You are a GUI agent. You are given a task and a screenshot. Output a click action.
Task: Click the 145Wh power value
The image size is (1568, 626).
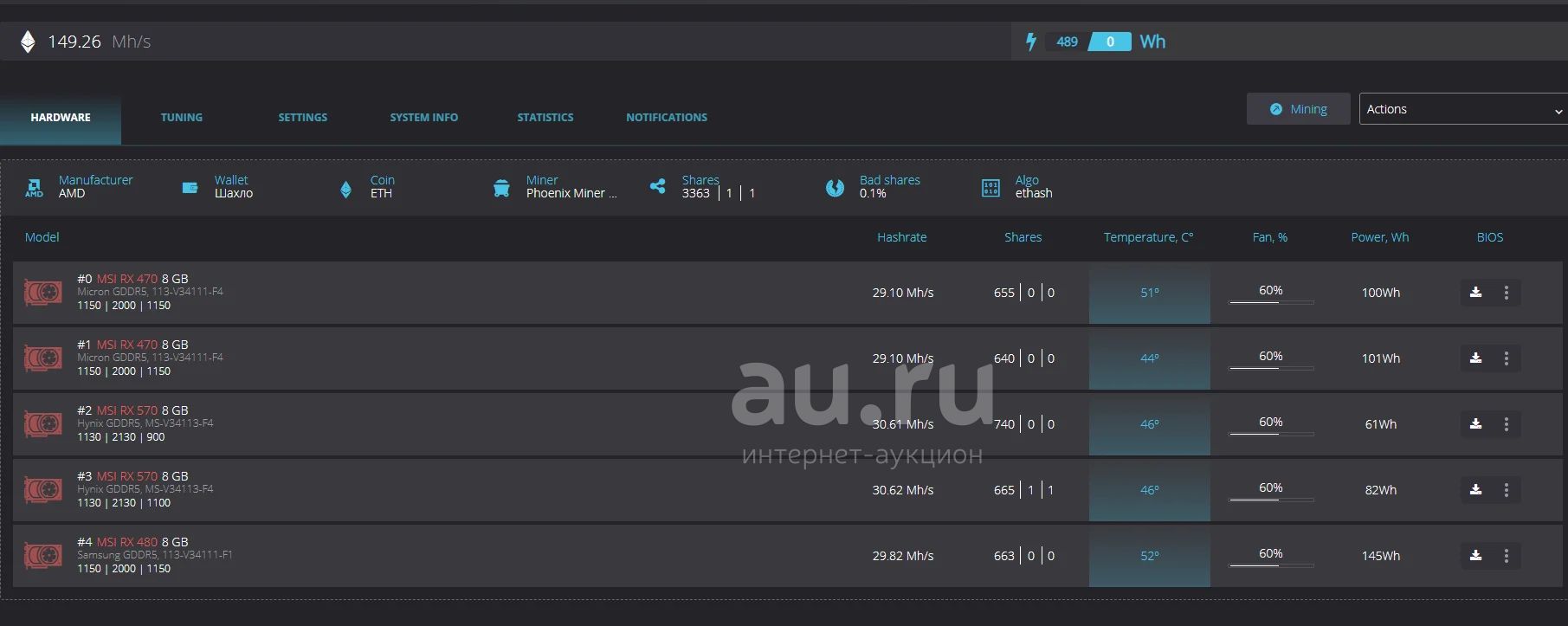click(1381, 556)
